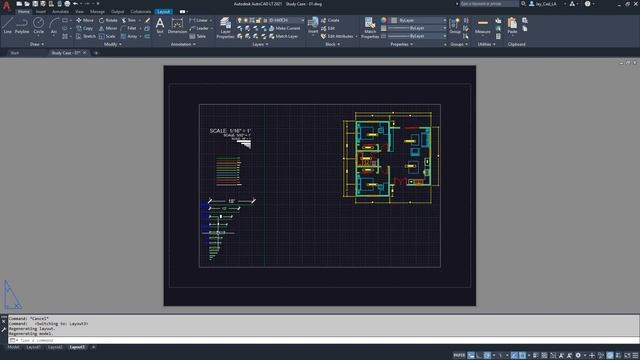Click the Insert block icon
Screen dimensions: 640x360
313,25
